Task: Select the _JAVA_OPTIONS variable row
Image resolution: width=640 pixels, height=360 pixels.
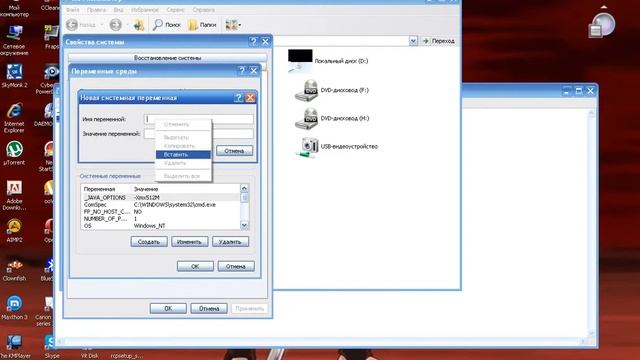Action: click(x=160, y=198)
